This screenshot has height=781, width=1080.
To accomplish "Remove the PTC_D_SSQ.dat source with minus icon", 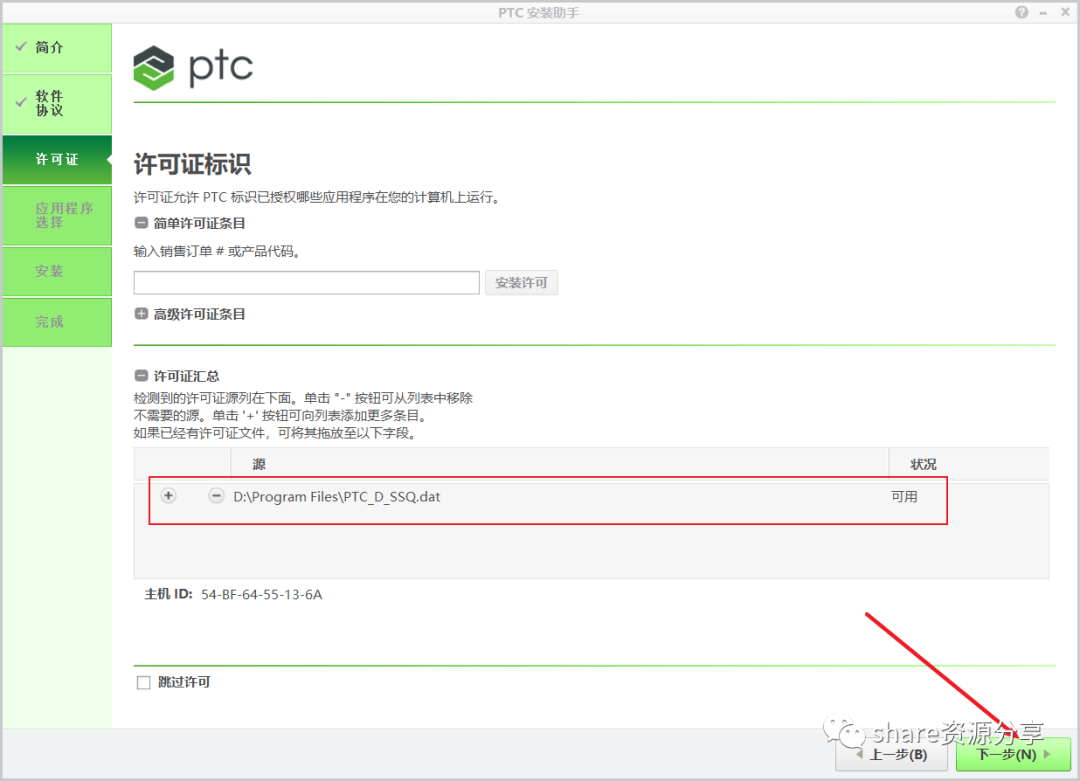I will [x=216, y=495].
